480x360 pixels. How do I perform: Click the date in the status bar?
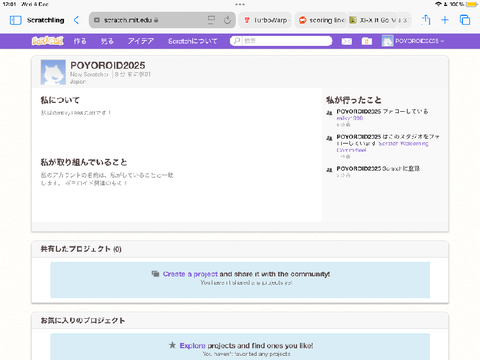tap(35, 4)
